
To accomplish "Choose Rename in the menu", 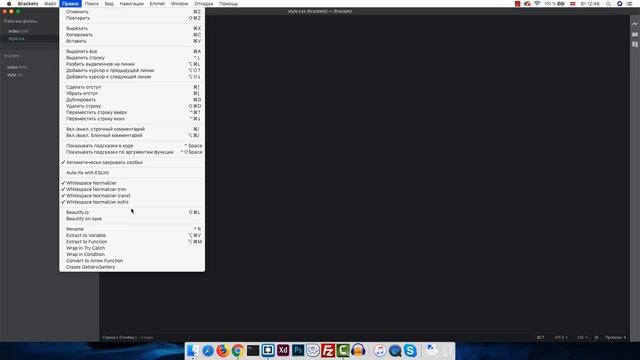I will [x=132, y=229].
